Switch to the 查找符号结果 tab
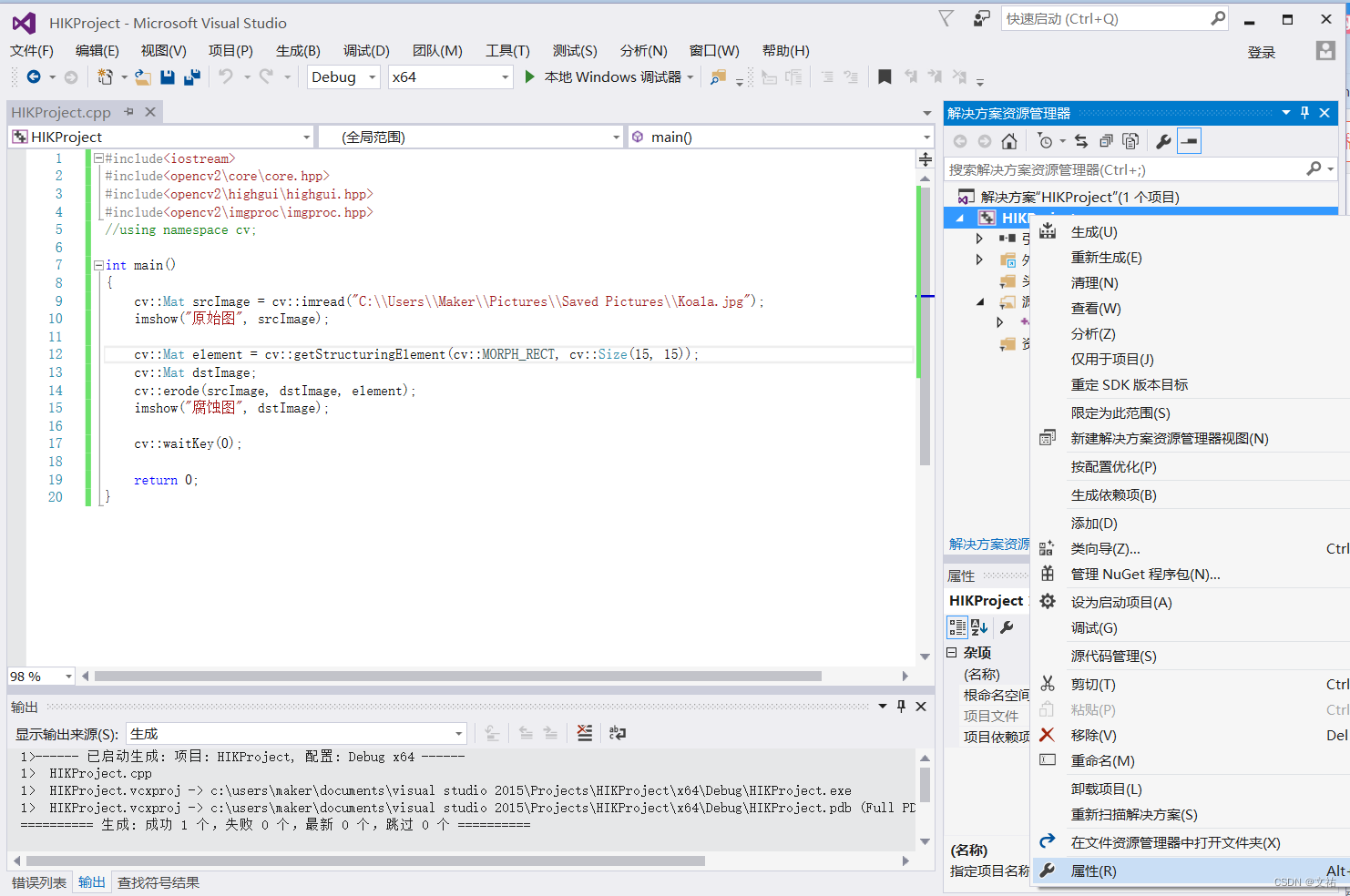 [159, 882]
